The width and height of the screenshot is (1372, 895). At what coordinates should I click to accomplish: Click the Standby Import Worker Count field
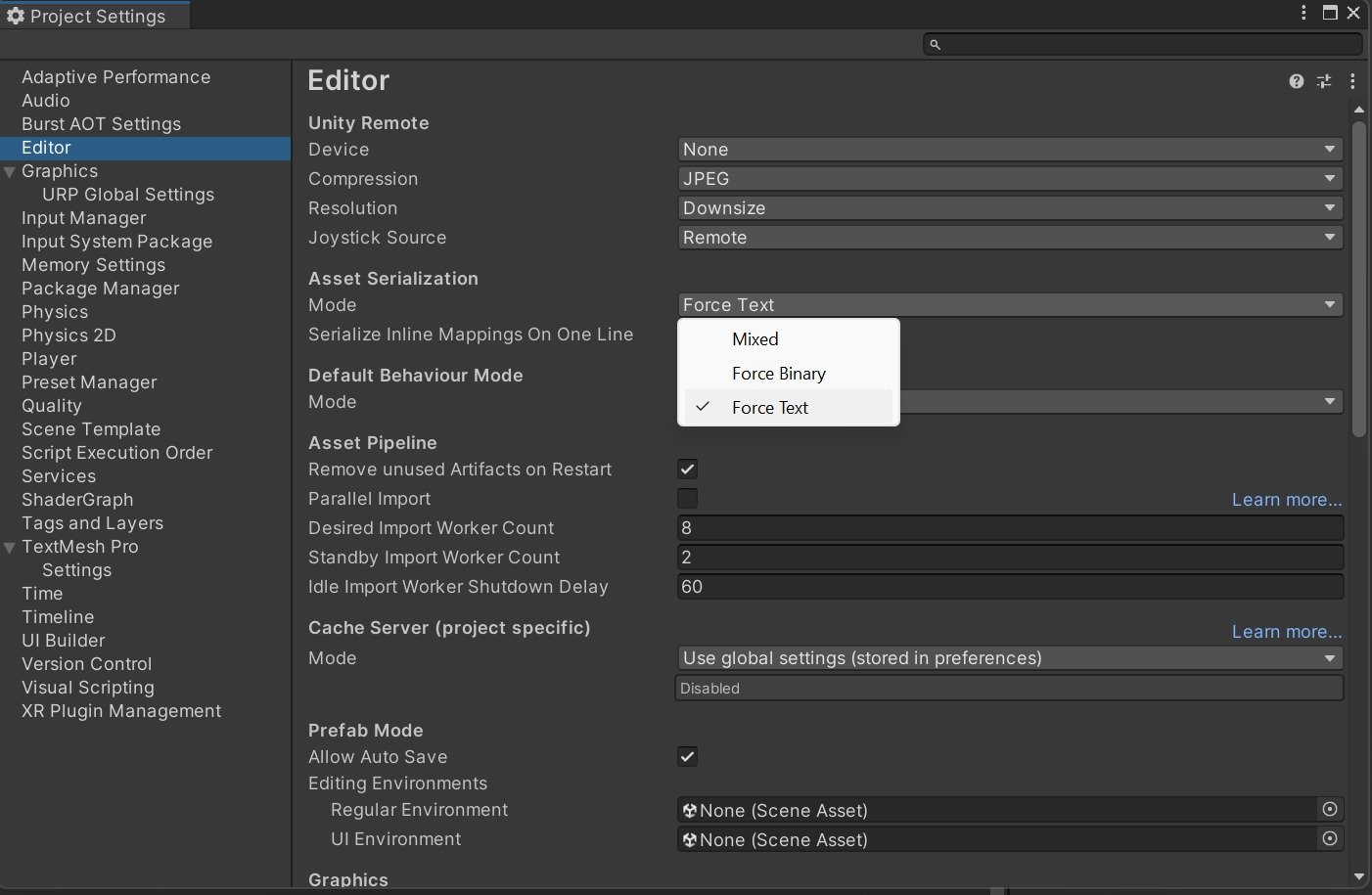[1010, 558]
